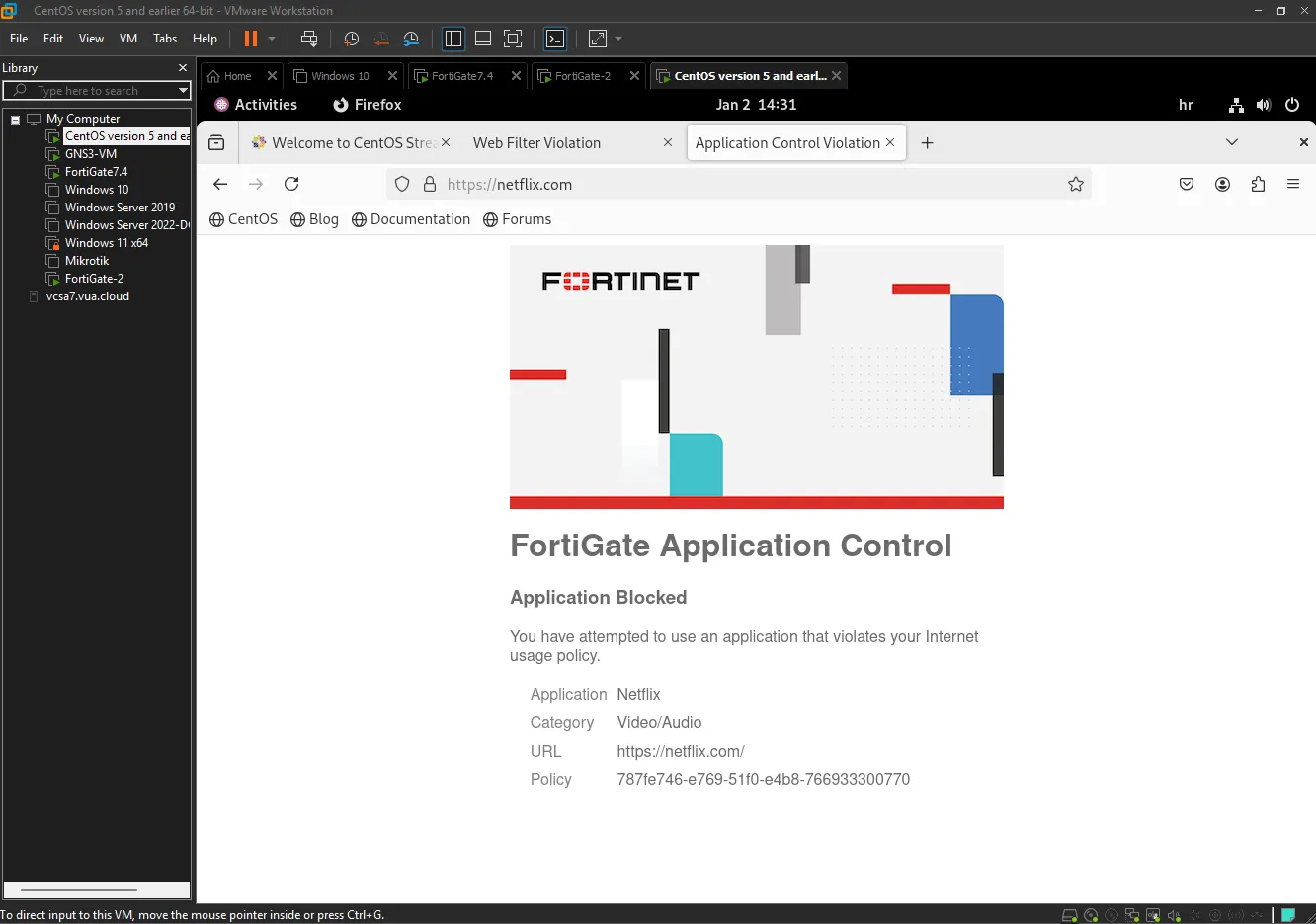Open the VM menu in the menu bar
Image resolution: width=1316 pixels, height=924 pixels.
click(127, 39)
